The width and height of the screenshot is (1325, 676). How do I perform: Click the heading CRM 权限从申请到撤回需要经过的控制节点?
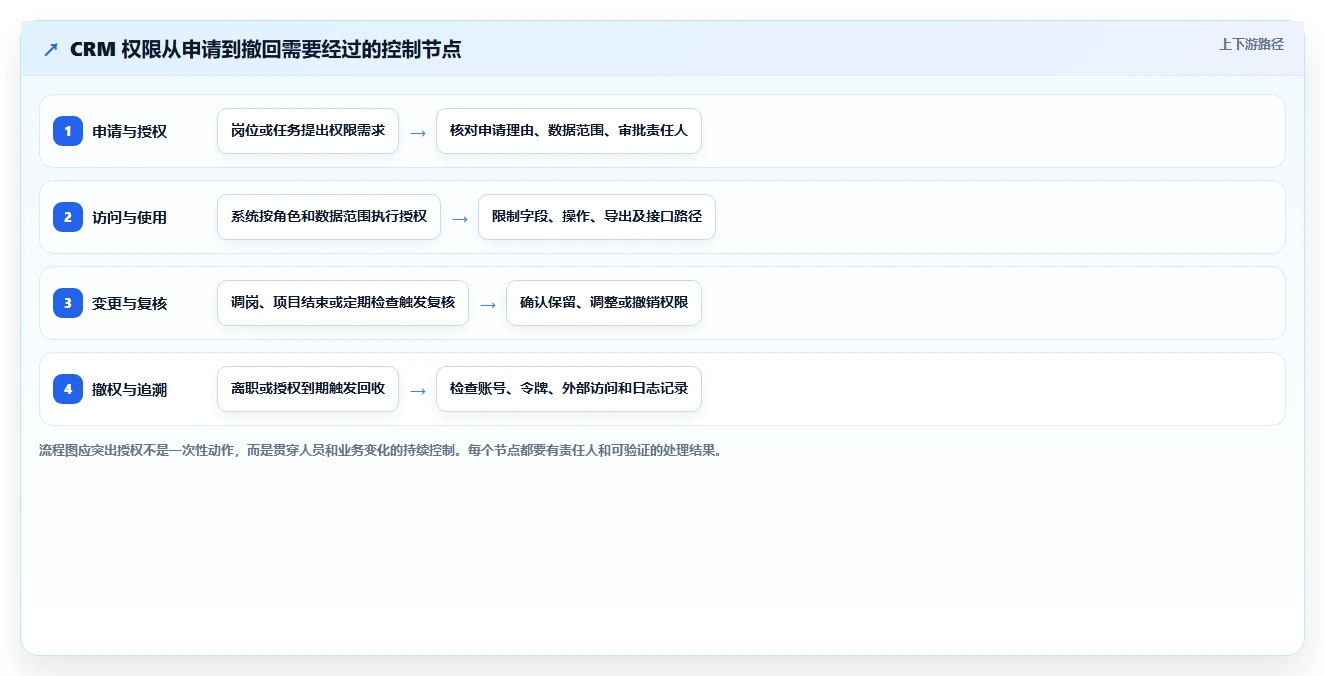266,49
